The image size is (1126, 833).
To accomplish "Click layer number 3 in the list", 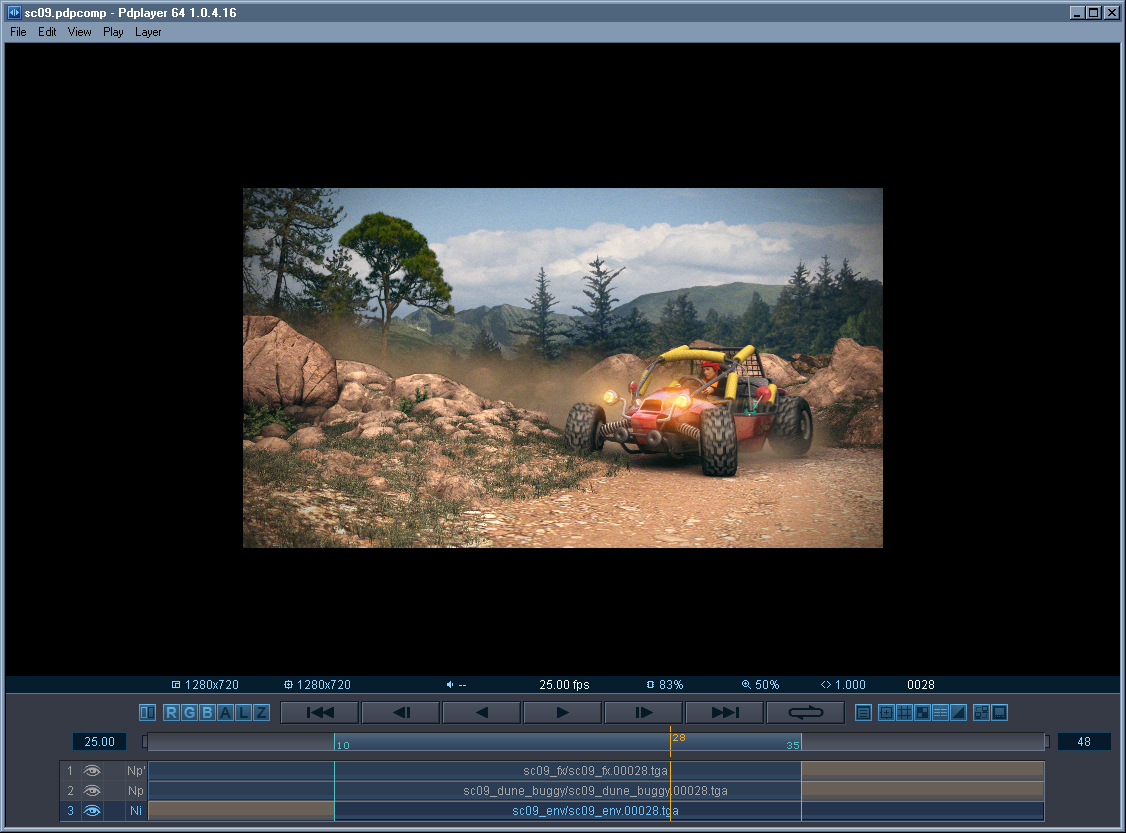I will click(x=70, y=811).
